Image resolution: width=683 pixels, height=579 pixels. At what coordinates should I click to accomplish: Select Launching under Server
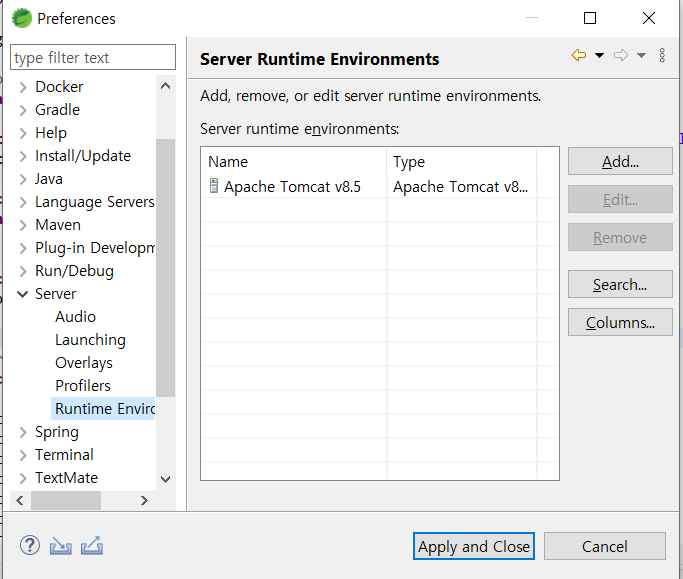tap(90, 340)
